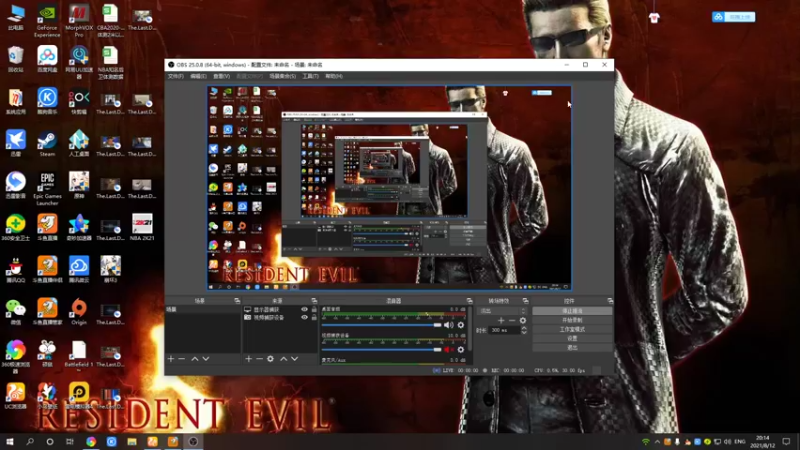The image size is (800, 450).
Task: Open 腾讯QQ desktop icon
Action: pos(15,270)
